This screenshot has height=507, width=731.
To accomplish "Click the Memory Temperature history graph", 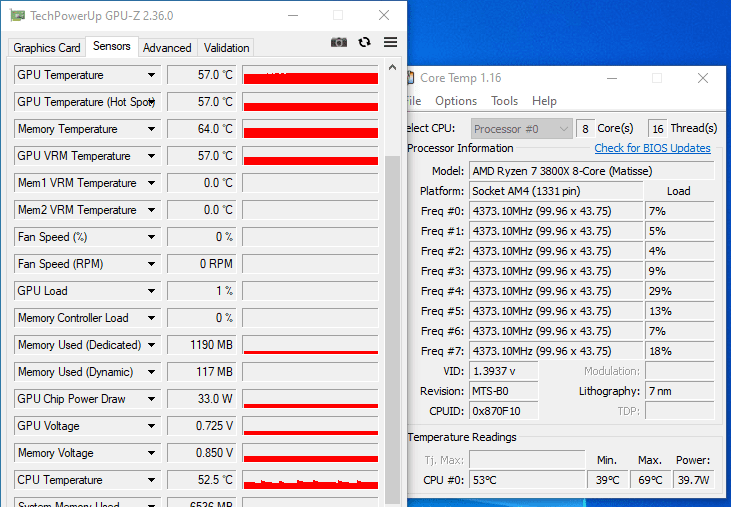I will (310, 129).
